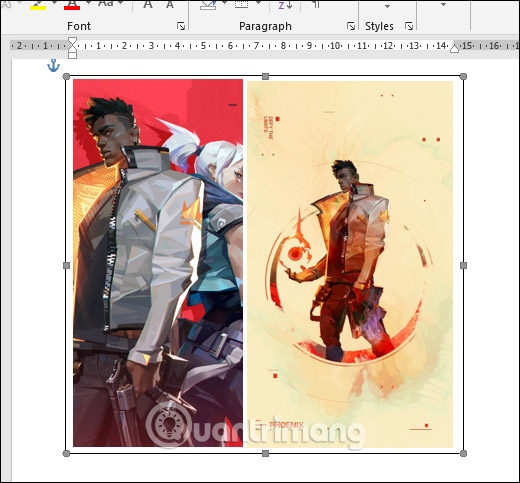Click the Borders icon in Paragraph group

[241, 4]
